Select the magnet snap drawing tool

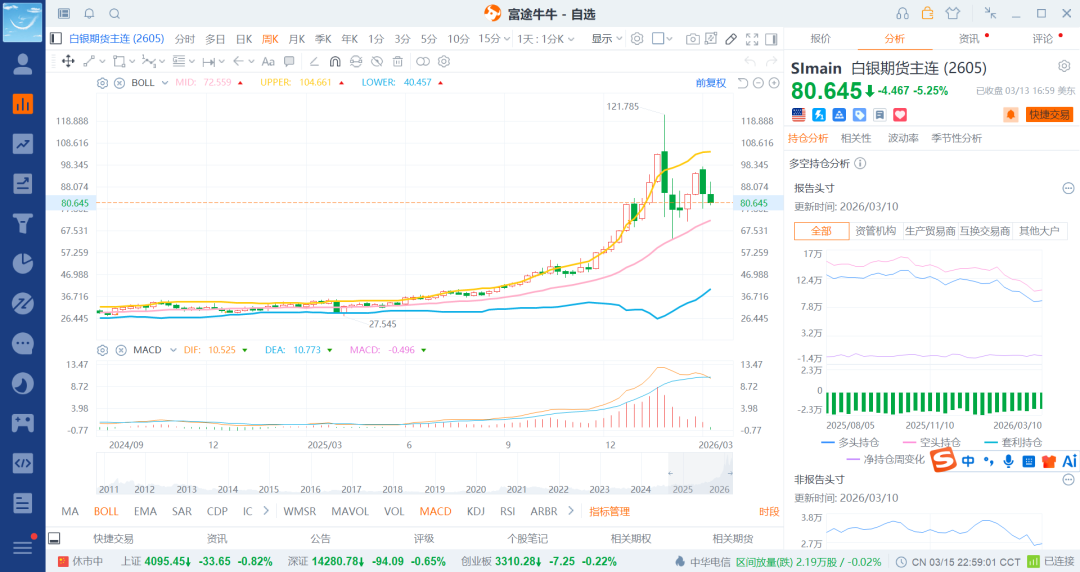tap(335, 61)
